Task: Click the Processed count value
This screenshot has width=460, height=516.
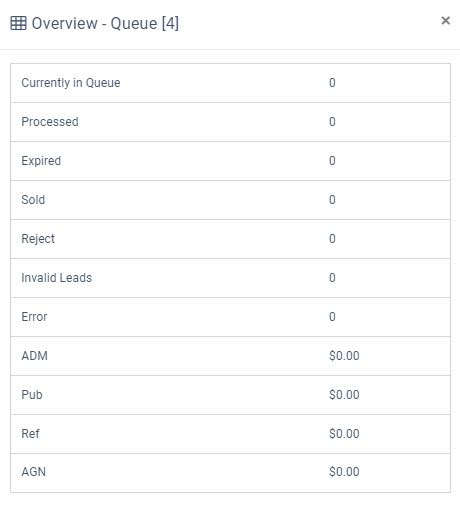Action: 332,122
